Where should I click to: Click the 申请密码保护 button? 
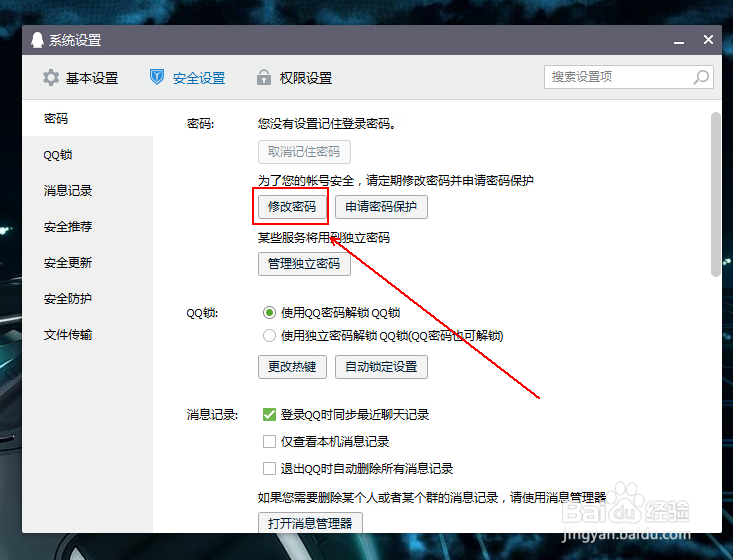point(381,207)
